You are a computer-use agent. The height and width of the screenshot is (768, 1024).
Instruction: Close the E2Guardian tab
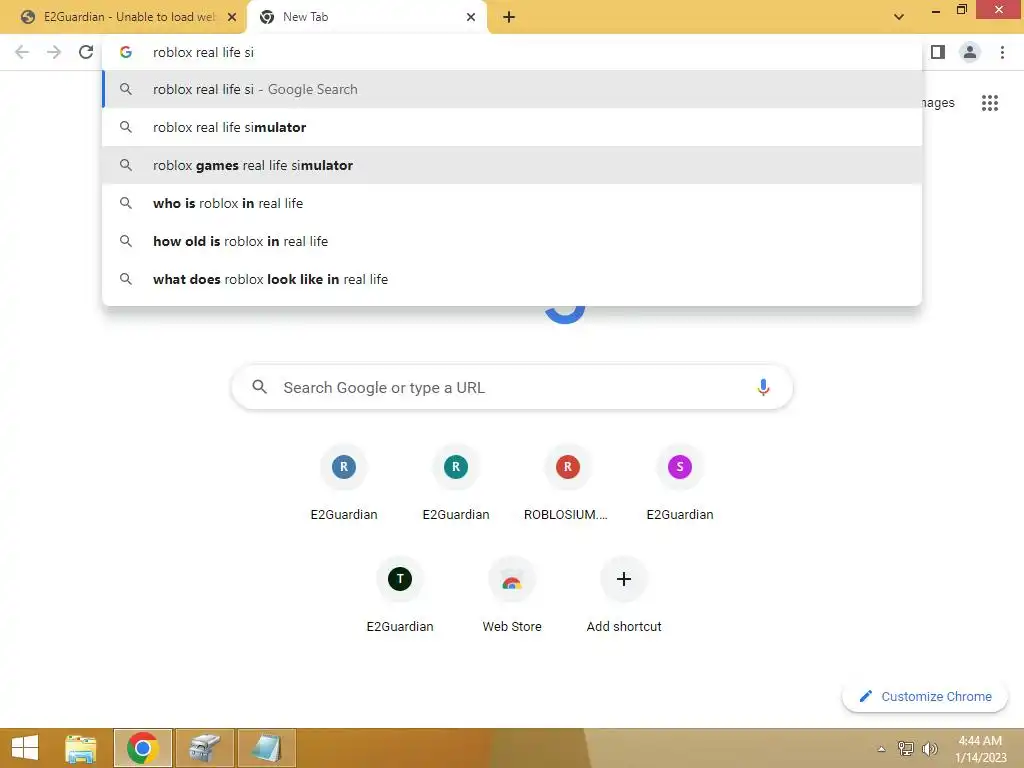[232, 17]
